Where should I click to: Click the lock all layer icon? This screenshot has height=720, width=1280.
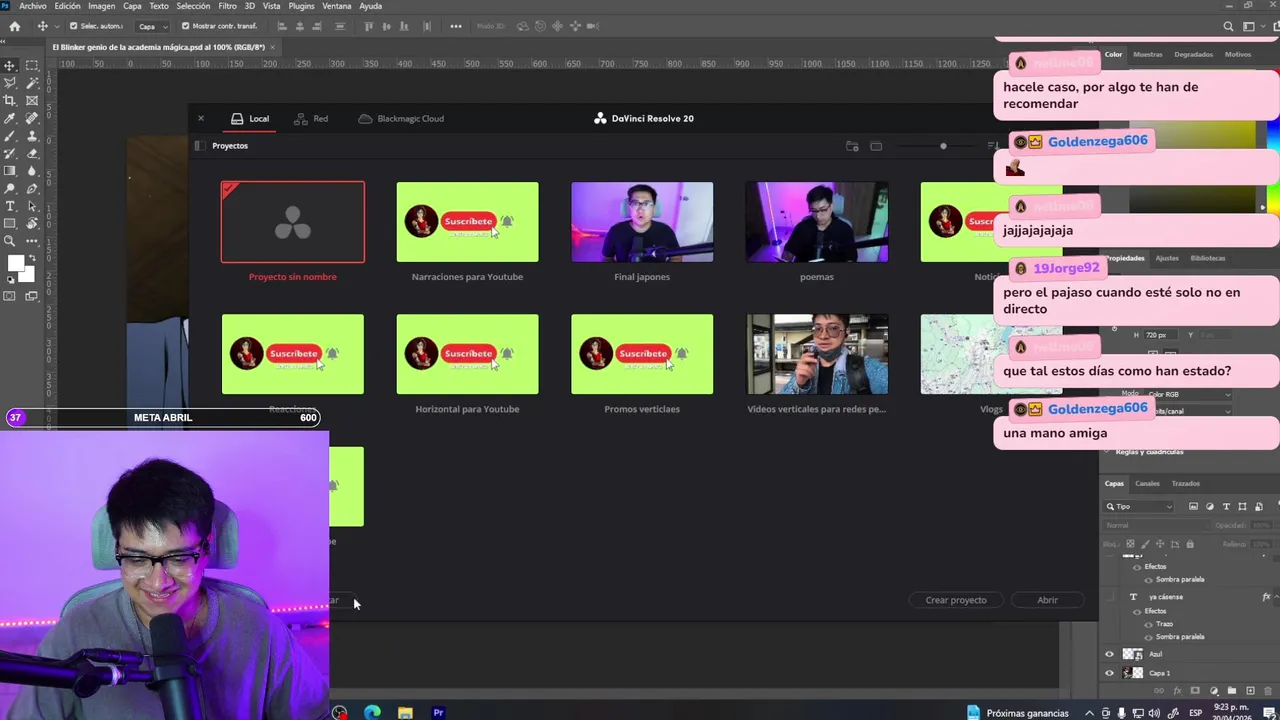1189,544
